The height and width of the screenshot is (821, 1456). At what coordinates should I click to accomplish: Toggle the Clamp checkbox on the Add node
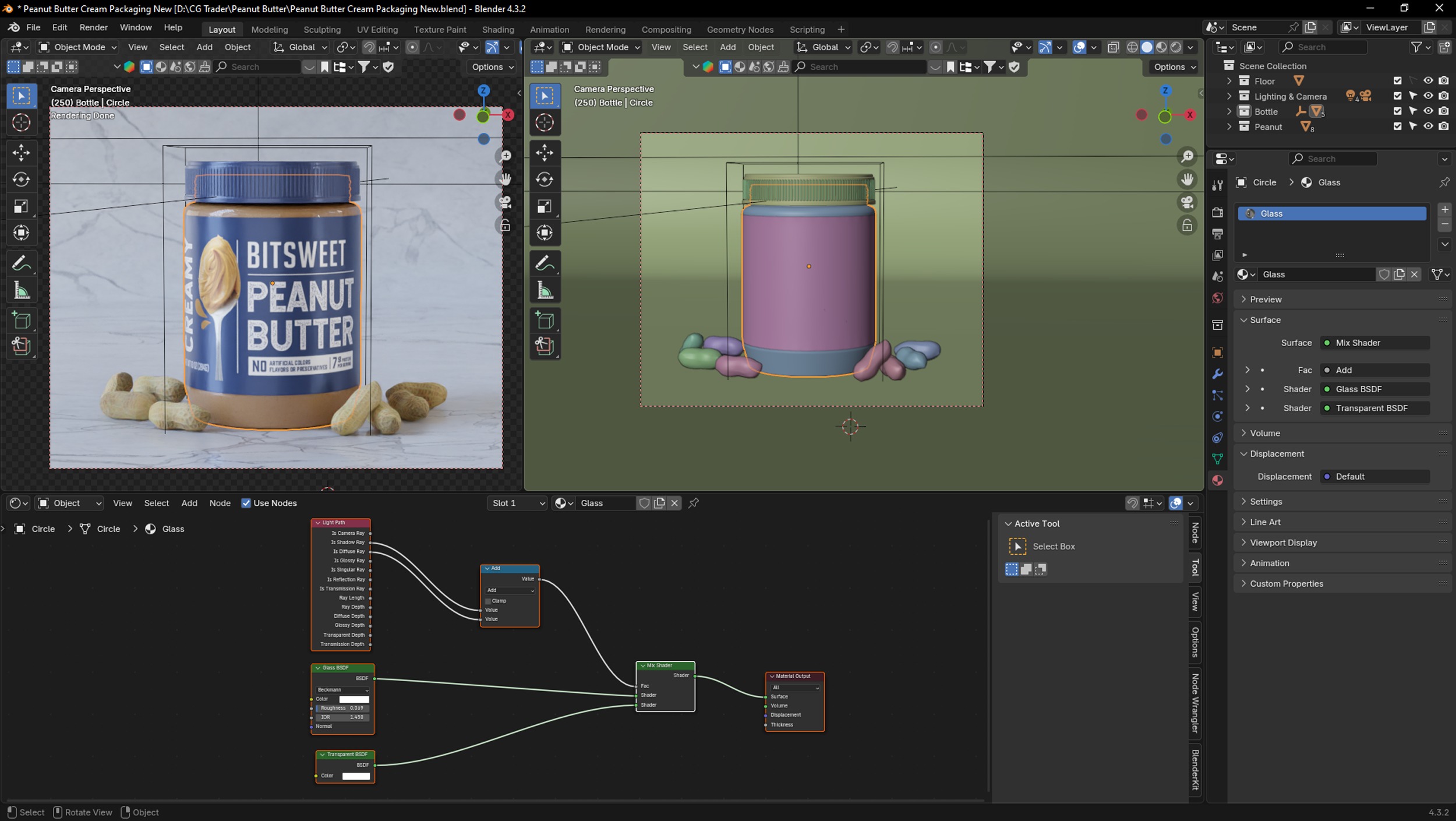pyautogui.click(x=488, y=601)
